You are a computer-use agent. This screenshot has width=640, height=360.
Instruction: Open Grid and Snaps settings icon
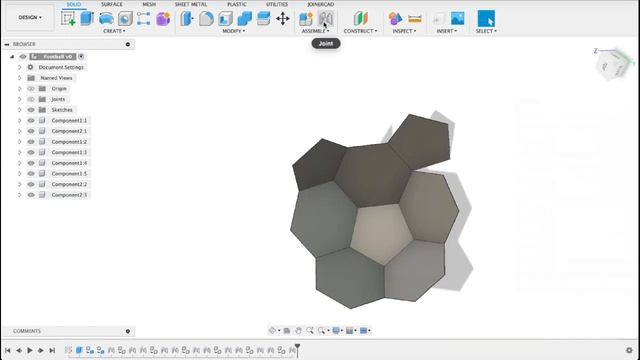click(349, 331)
